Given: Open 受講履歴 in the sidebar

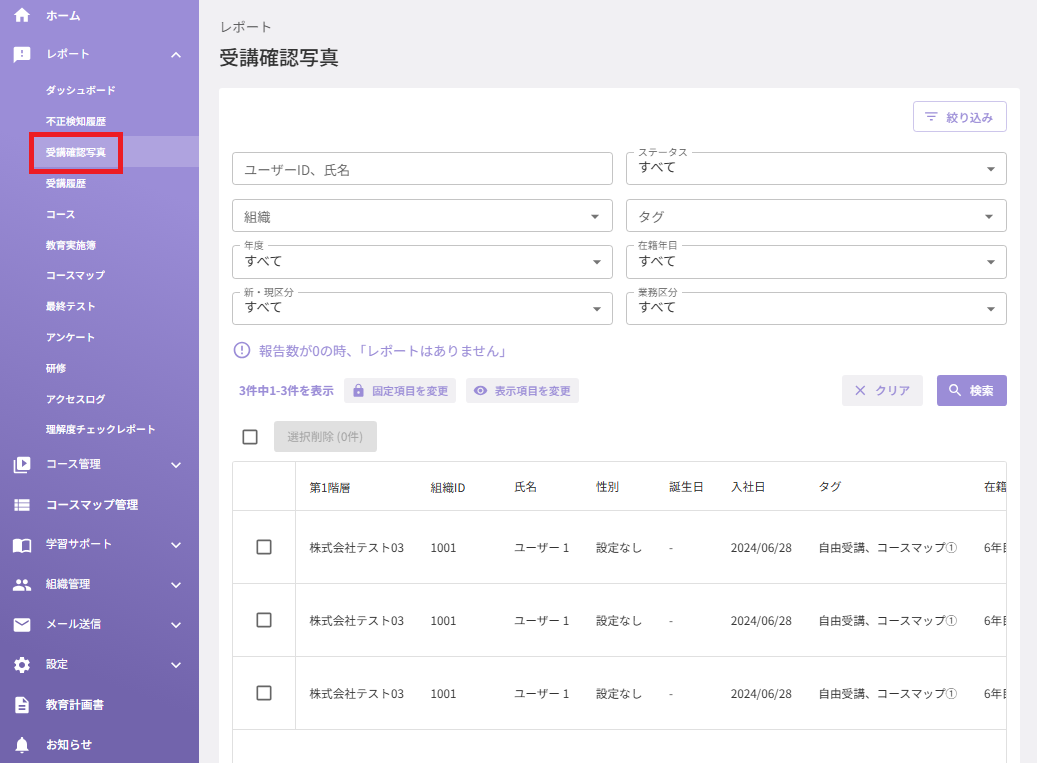Looking at the screenshot, I should [x=66, y=184].
